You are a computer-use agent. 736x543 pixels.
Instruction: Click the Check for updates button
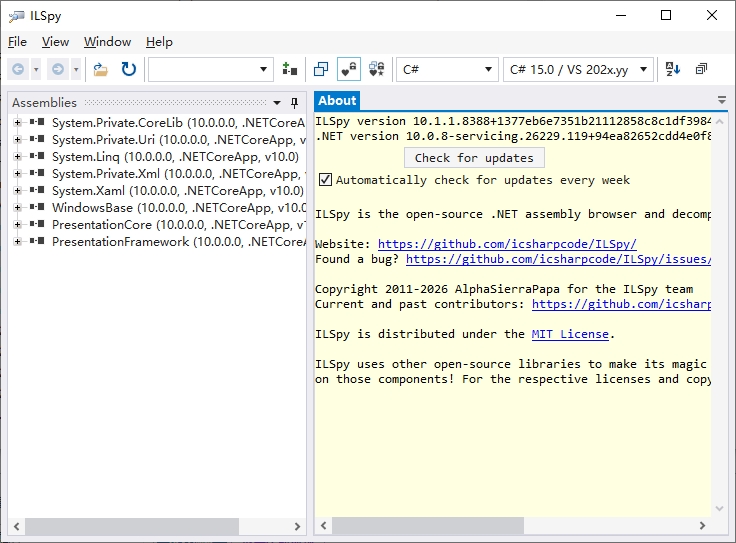474,158
